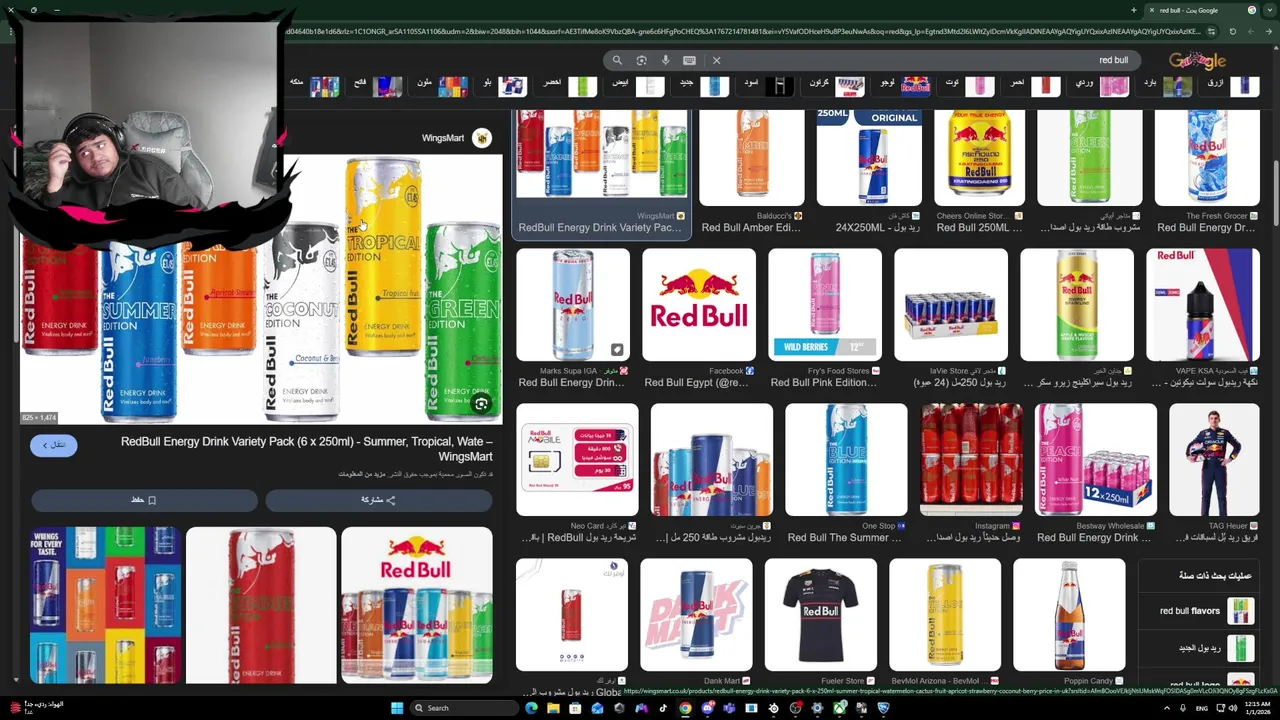The width and height of the screenshot is (1280, 720).
Task: Show hidden system tray icons chevron
Action: (x=1167, y=708)
